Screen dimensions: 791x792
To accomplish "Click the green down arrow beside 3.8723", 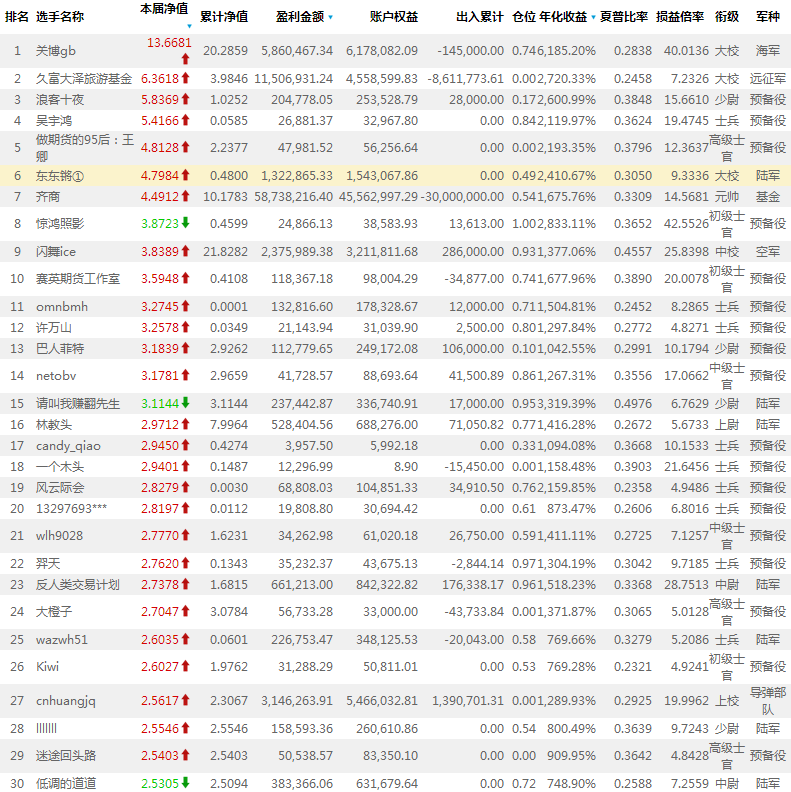I will [185, 223].
